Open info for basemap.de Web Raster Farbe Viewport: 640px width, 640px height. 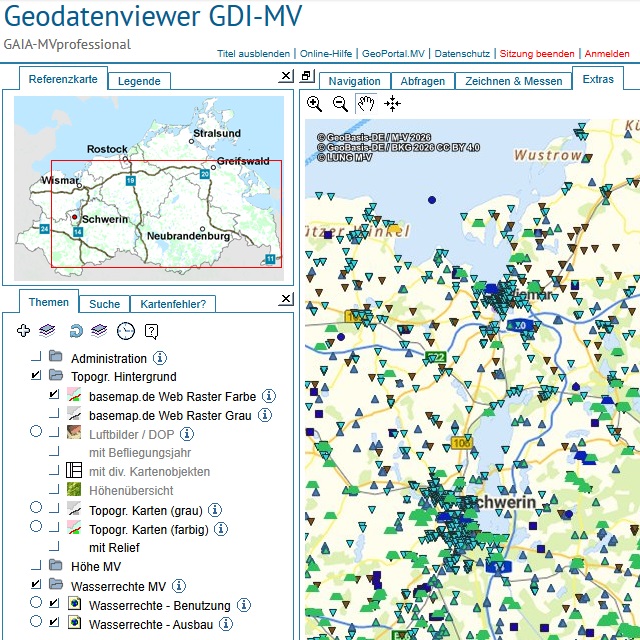[269, 396]
